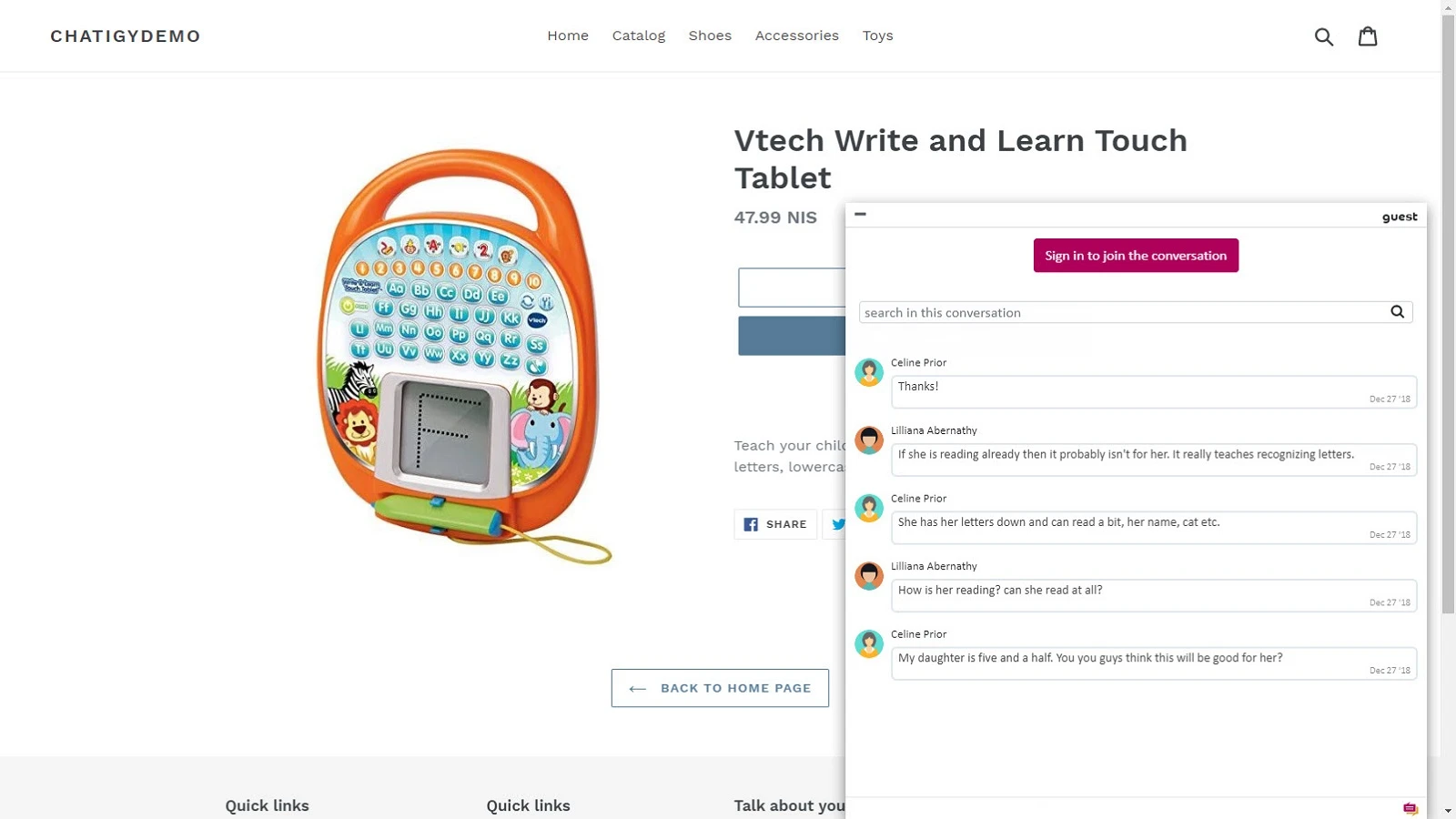1456x819 pixels.
Task: Open the Toys navigation link
Action: pos(878,35)
